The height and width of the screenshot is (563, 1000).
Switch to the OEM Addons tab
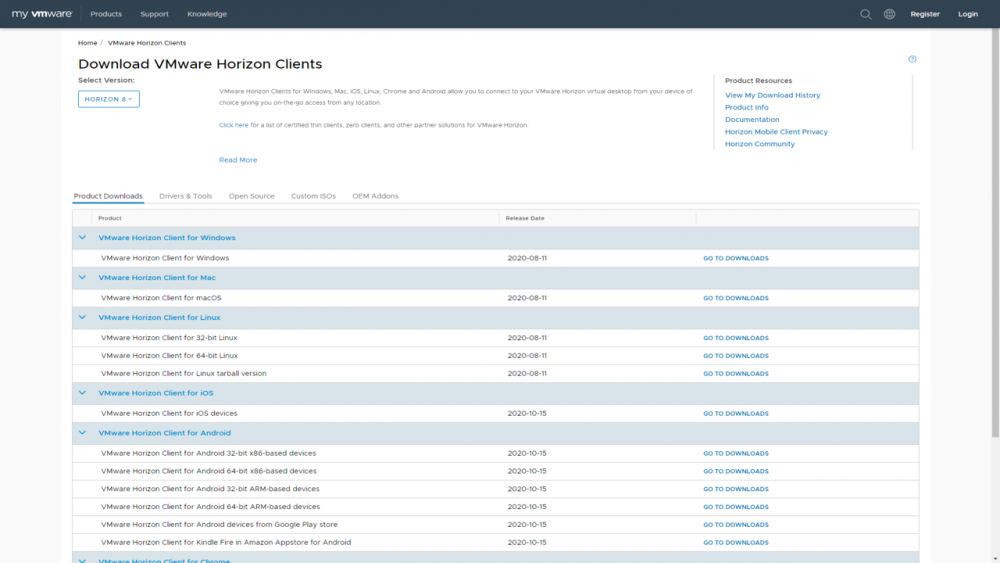click(x=375, y=196)
